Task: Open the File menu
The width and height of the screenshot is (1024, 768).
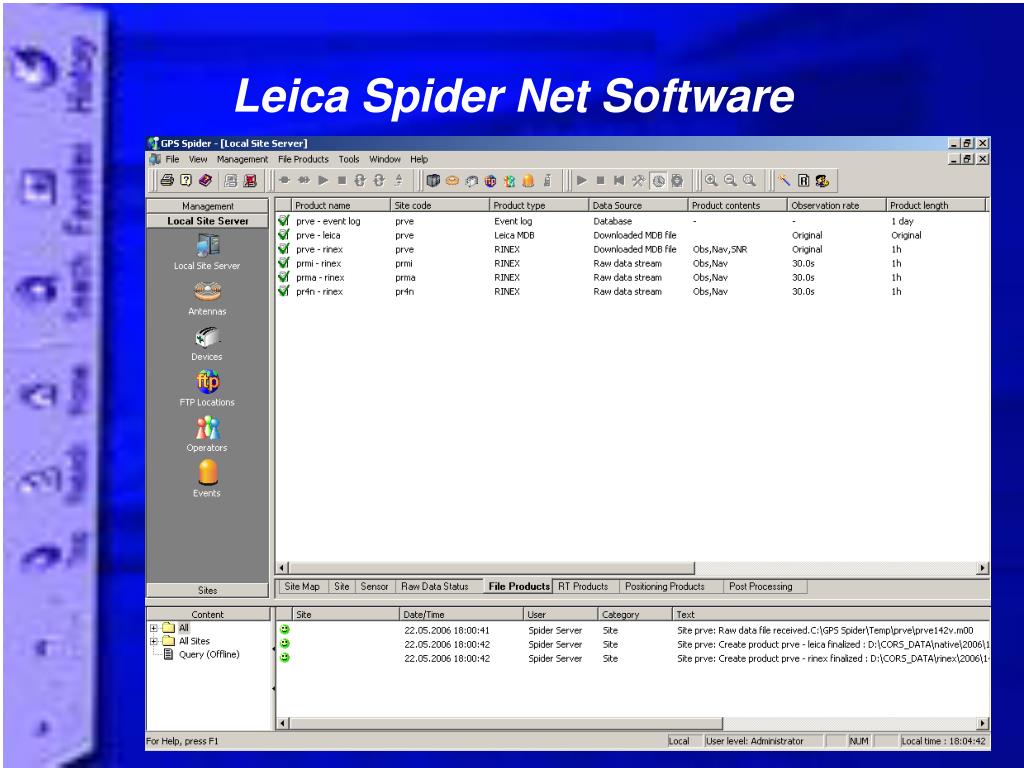Action: click(172, 159)
